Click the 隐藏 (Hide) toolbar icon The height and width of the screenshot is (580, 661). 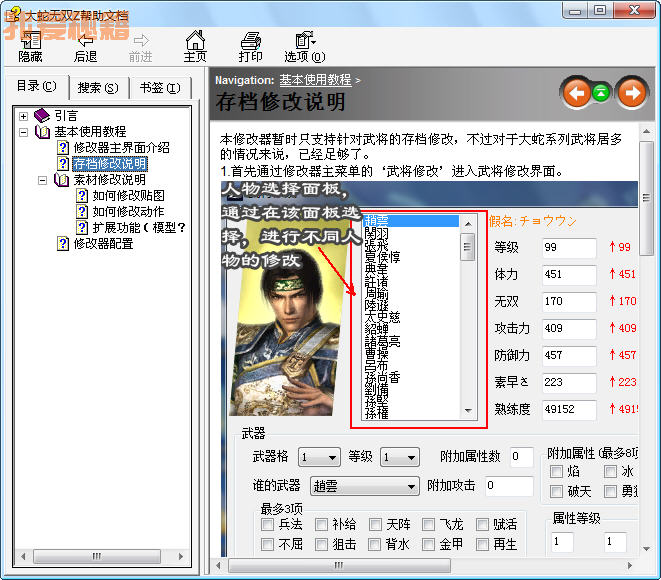tap(30, 45)
